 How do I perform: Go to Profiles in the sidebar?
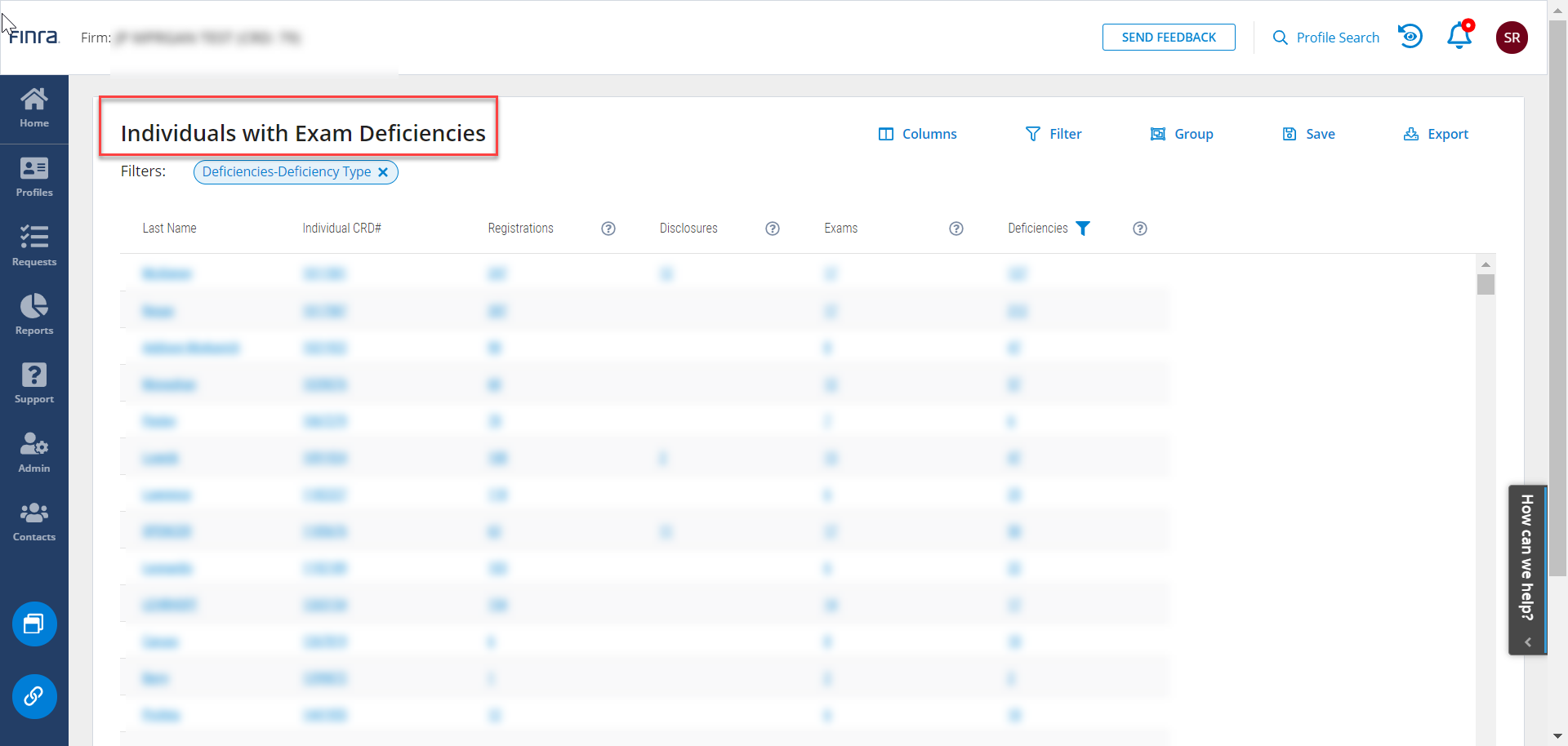(34, 178)
